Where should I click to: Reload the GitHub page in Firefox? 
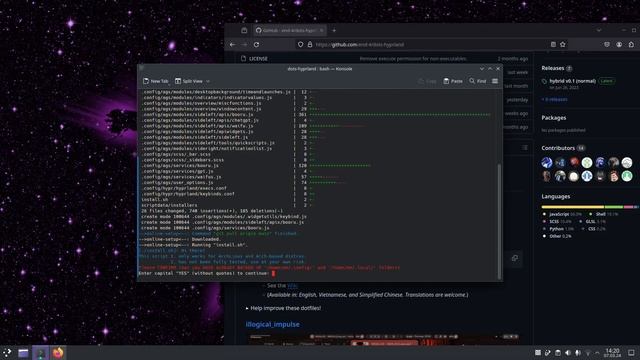click(x=256, y=44)
